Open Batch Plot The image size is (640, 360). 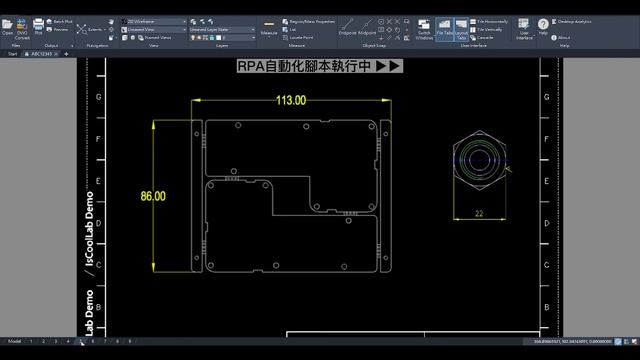coord(60,22)
